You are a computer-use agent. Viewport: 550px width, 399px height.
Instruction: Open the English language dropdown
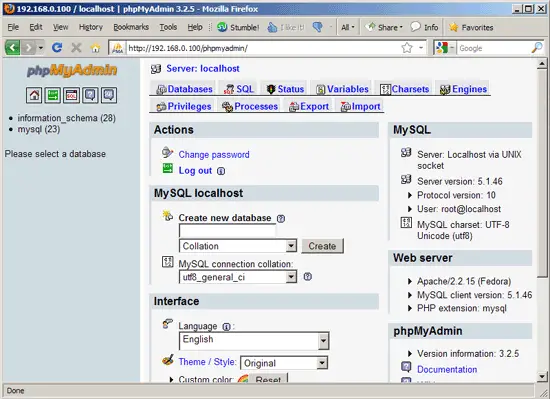tap(254, 341)
